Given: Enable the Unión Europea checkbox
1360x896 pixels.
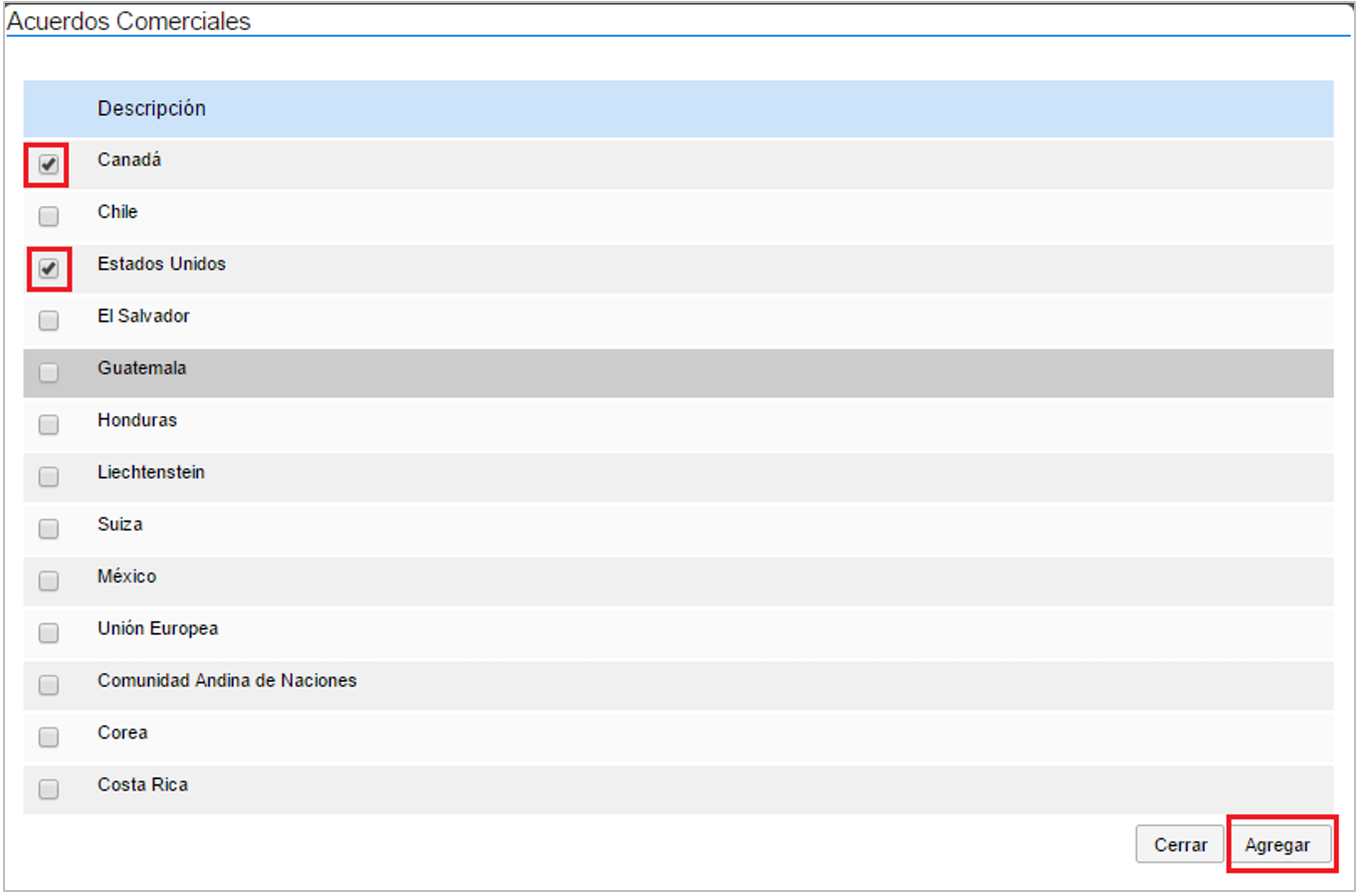Looking at the screenshot, I should click(x=48, y=633).
